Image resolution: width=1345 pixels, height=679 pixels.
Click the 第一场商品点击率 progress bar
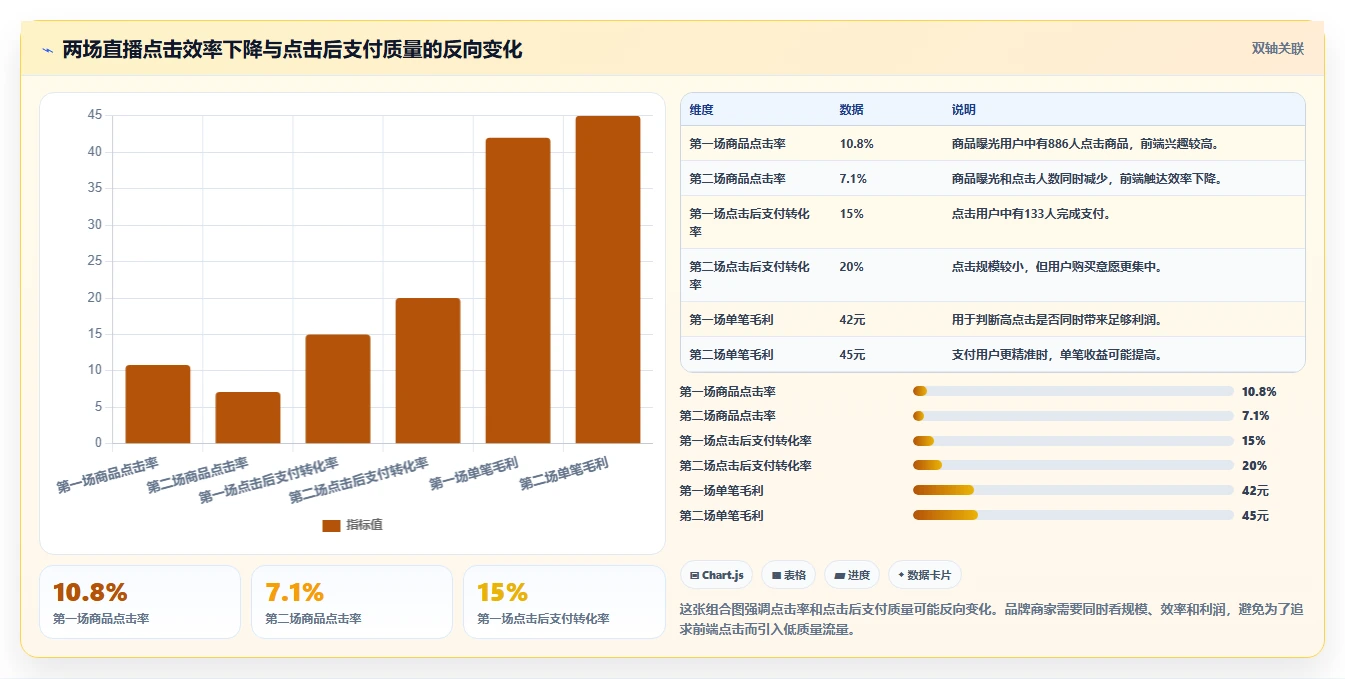(1073, 391)
